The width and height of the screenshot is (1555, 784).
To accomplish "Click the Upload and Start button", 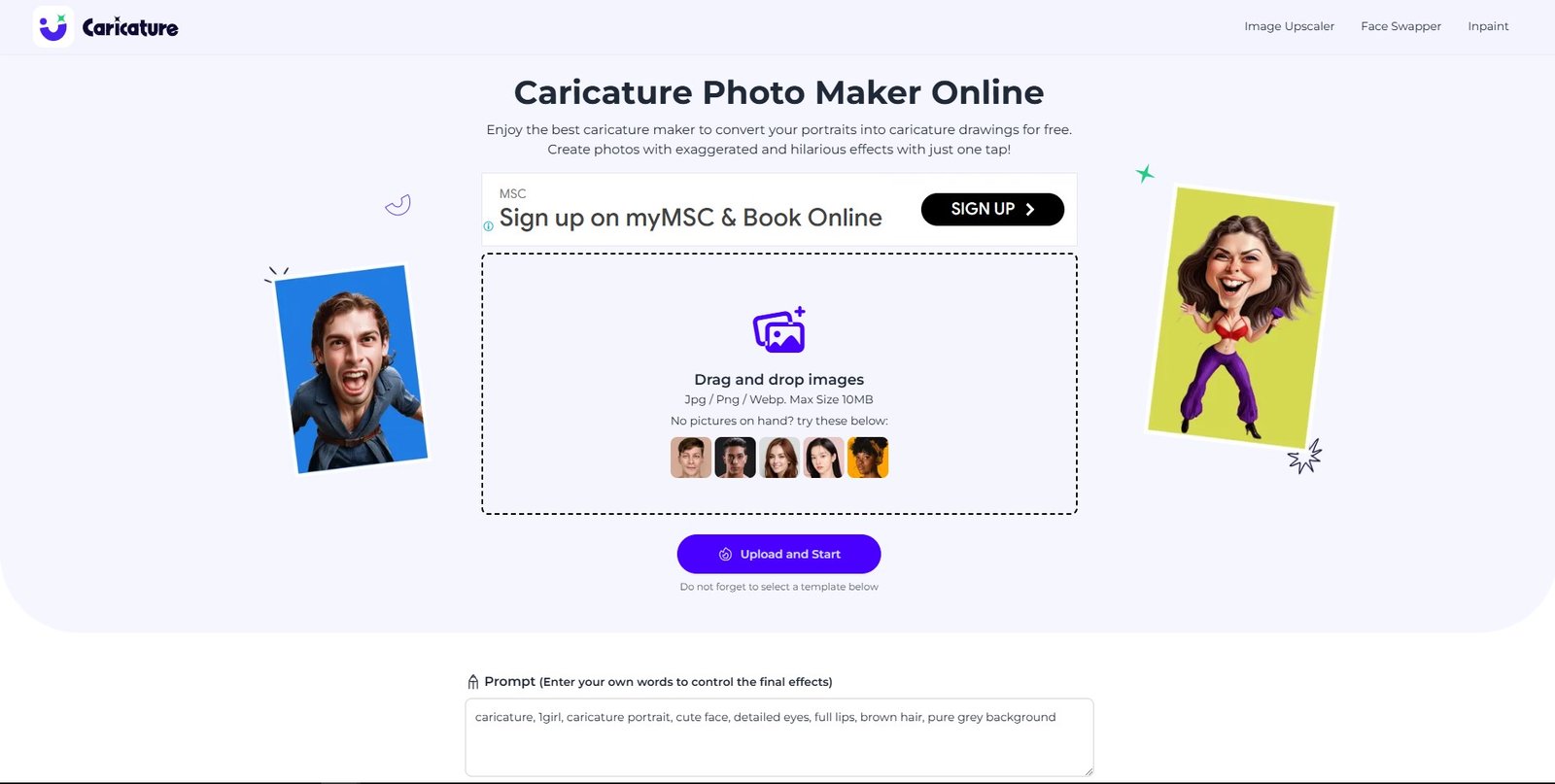I will coord(779,554).
